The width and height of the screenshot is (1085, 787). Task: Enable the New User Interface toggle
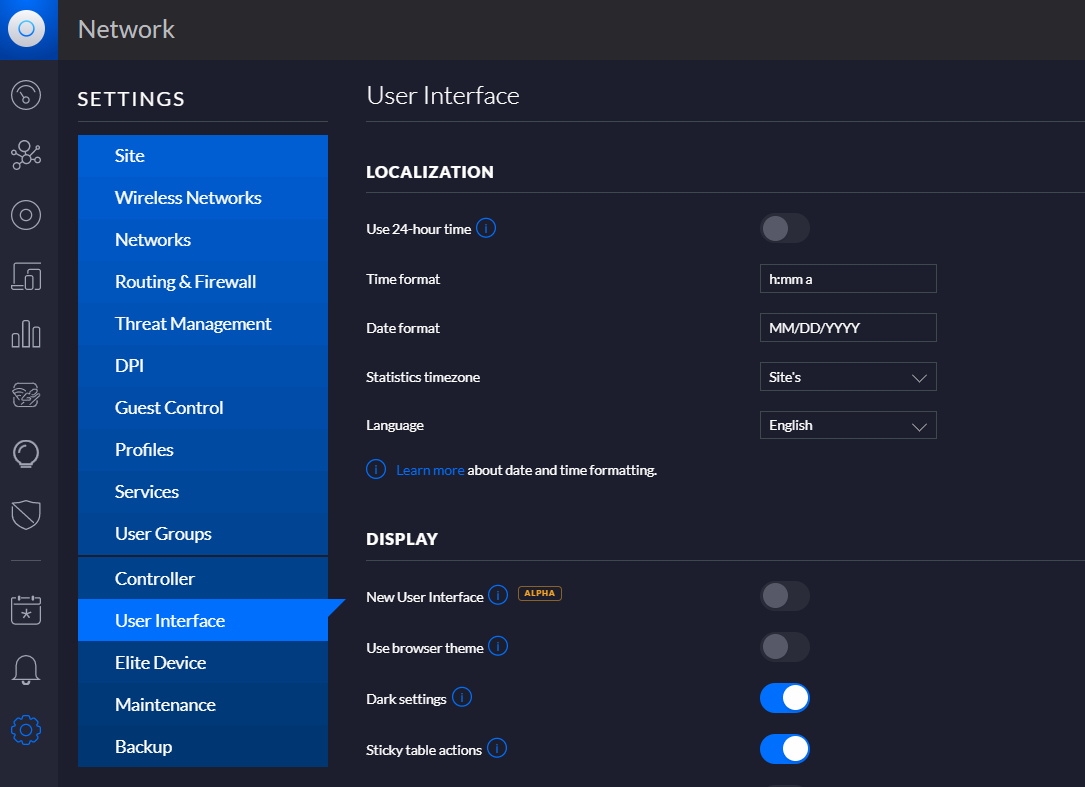point(784,596)
